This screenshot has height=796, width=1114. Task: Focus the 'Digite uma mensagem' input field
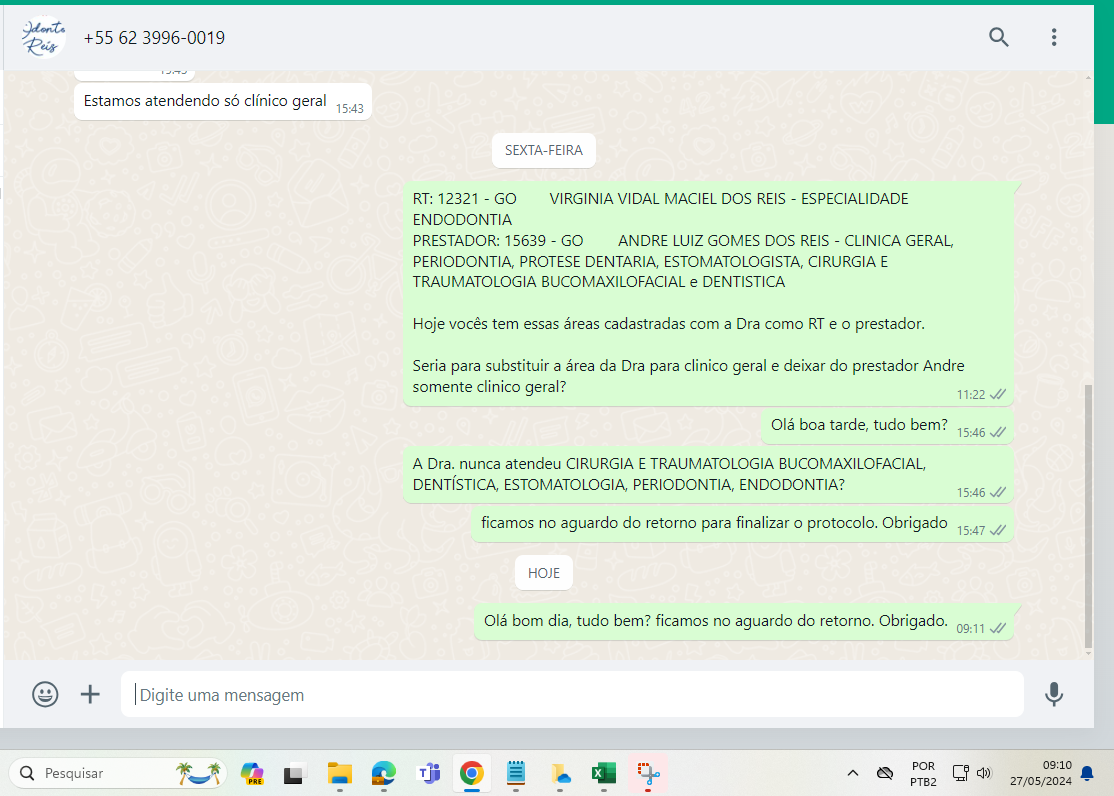click(x=572, y=694)
